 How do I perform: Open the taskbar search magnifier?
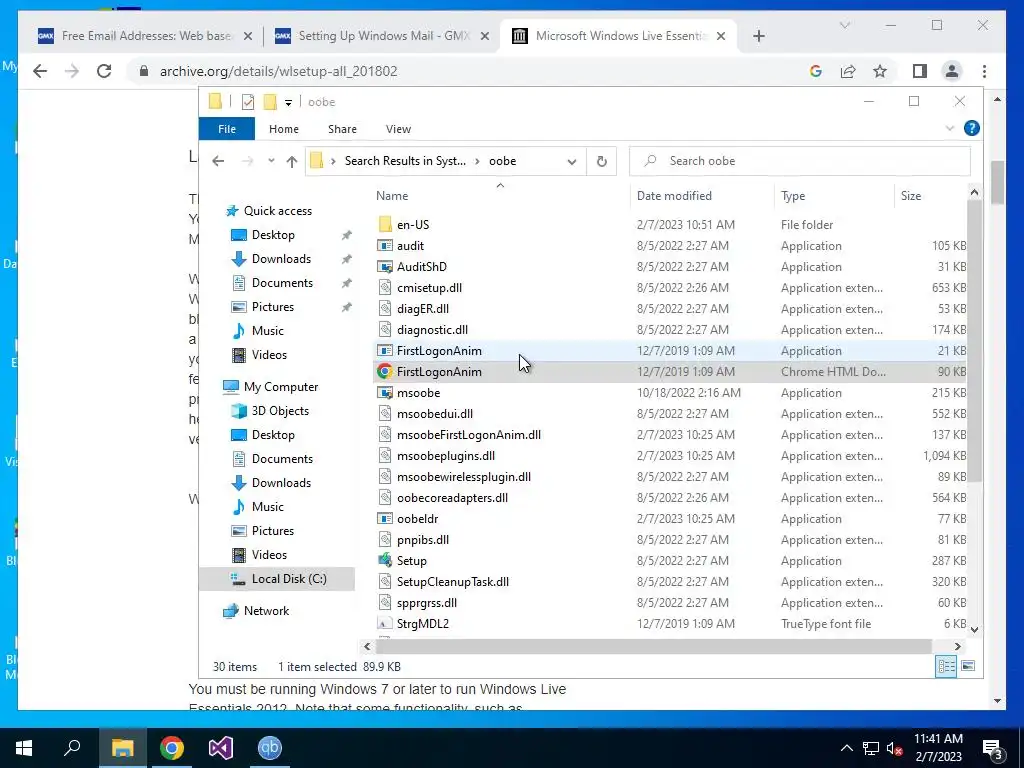[72, 748]
